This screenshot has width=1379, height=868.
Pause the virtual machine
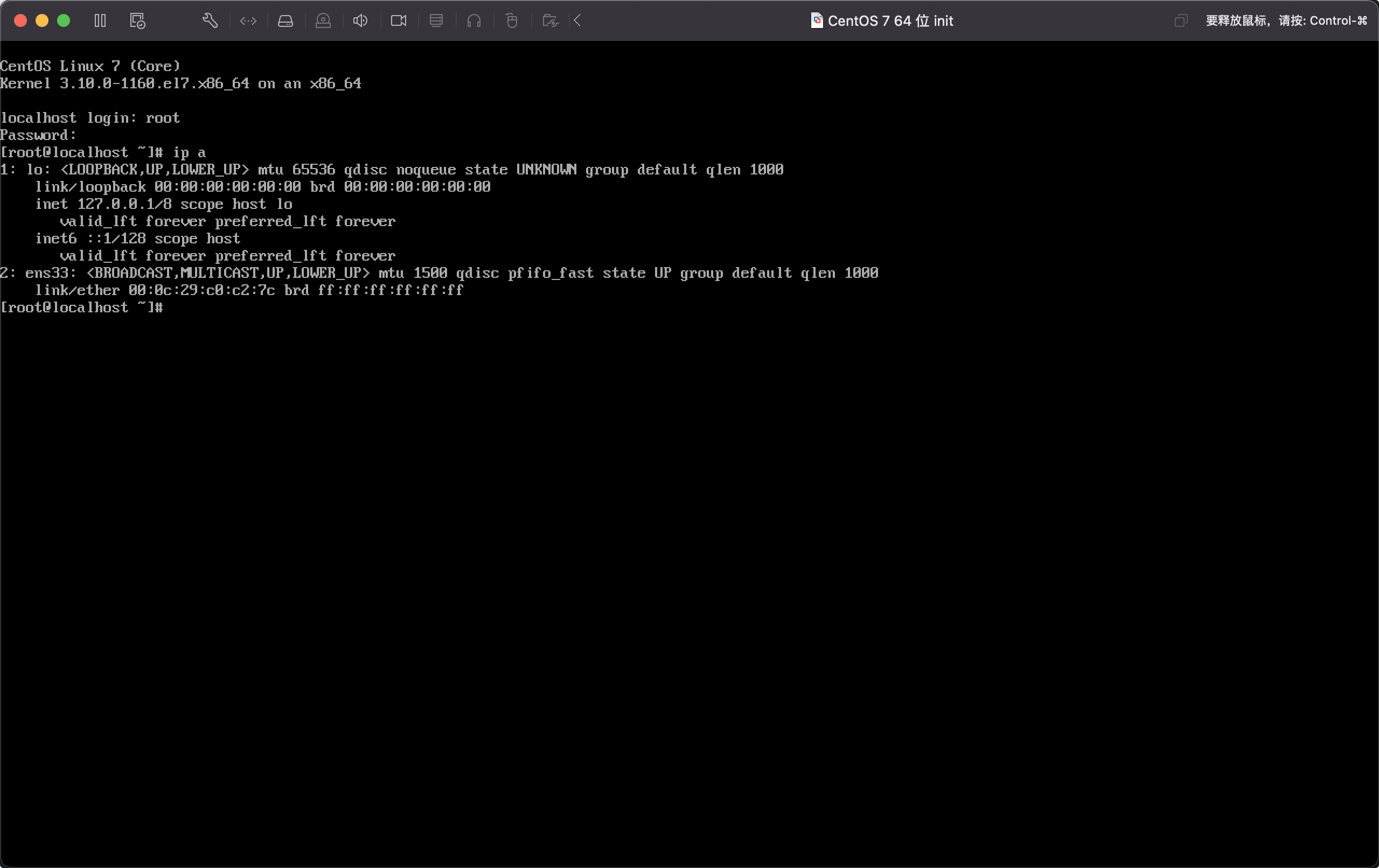coord(100,20)
